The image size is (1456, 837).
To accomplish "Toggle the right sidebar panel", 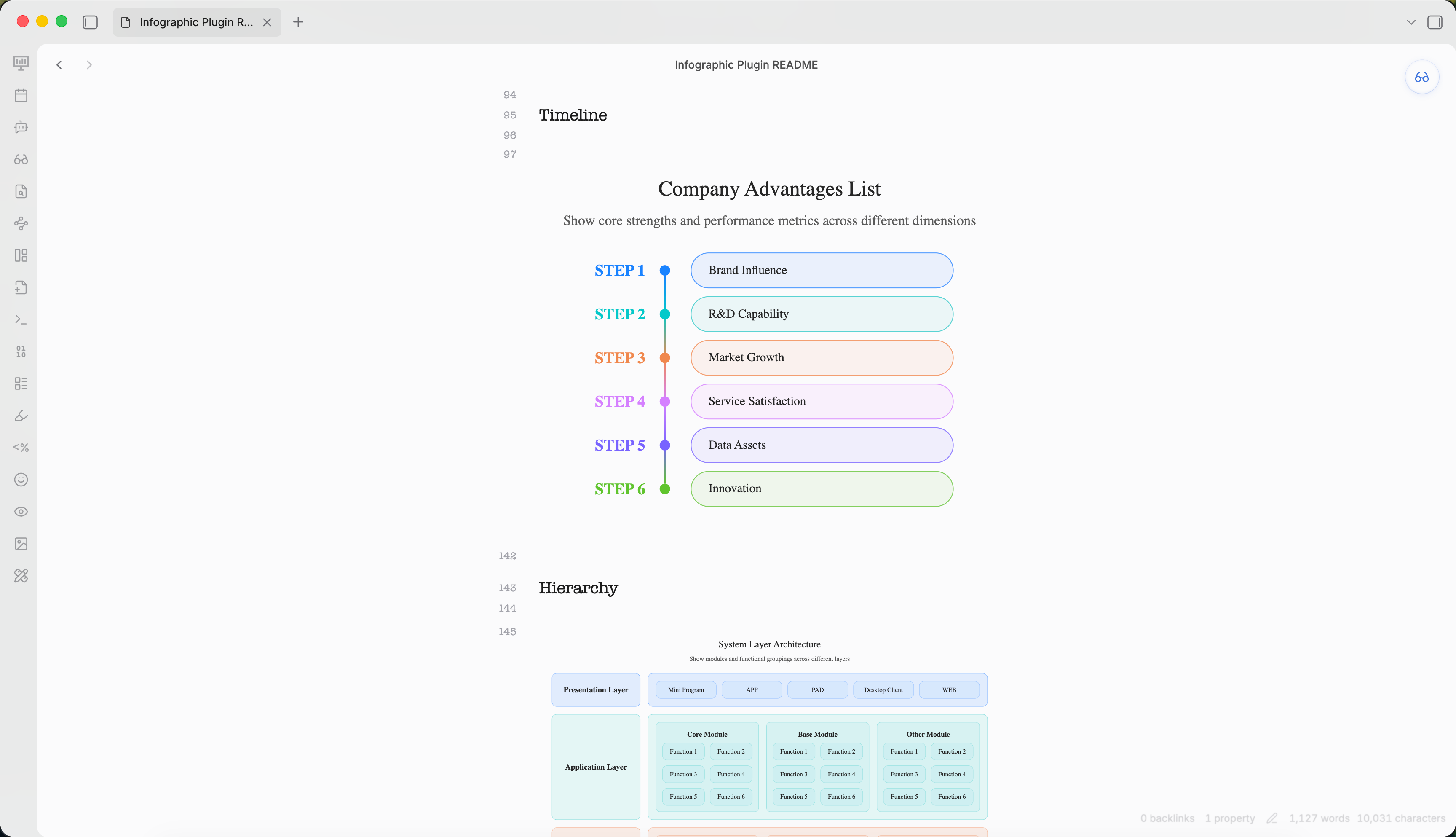I will [1434, 22].
